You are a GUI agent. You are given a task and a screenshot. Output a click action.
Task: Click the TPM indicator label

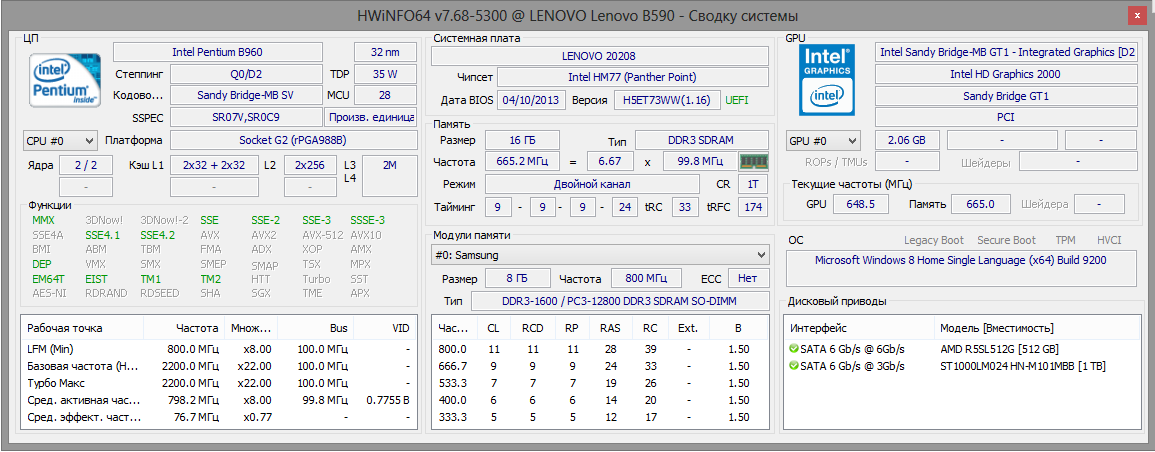[1065, 240]
